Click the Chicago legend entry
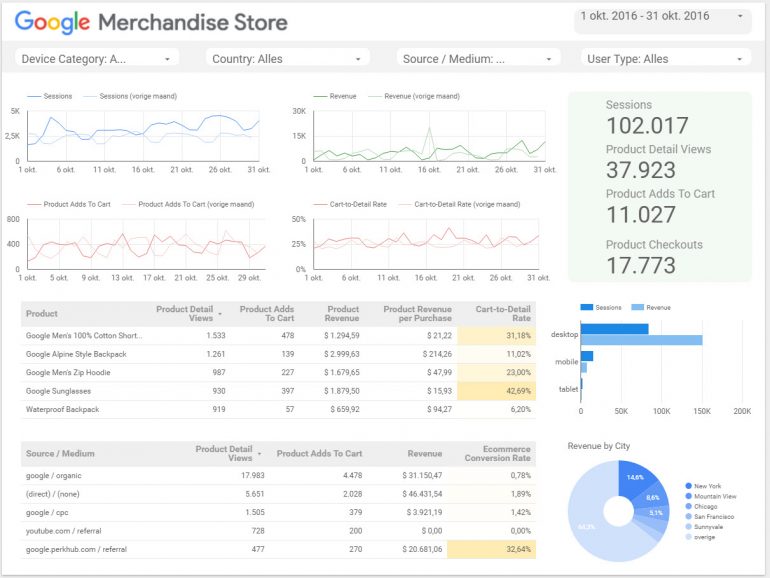 coord(701,506)
